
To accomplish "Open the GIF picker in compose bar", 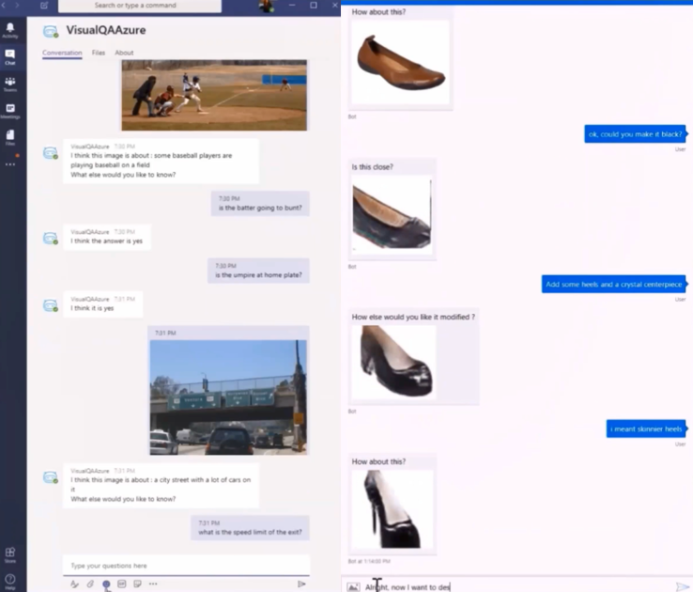I will click(x=122, y=584).
